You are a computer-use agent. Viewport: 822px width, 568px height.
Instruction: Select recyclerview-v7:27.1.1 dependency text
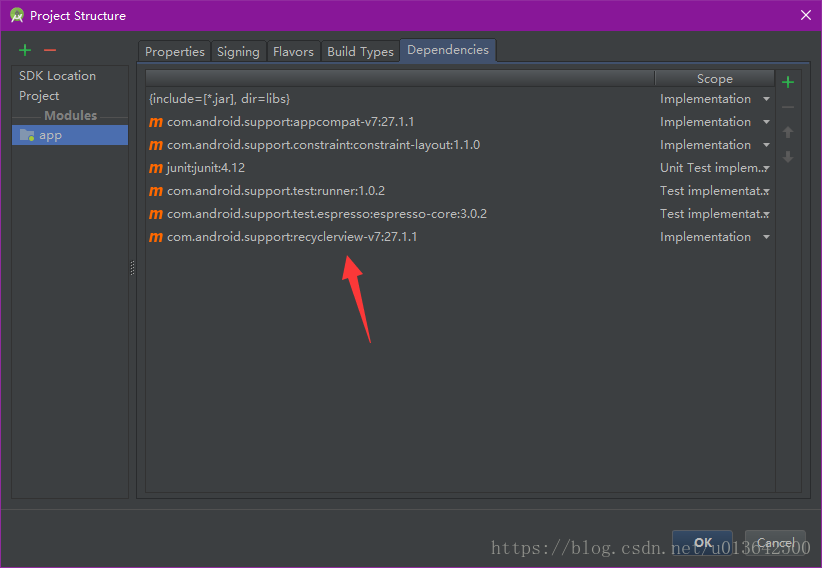click(x=292, y=238)
